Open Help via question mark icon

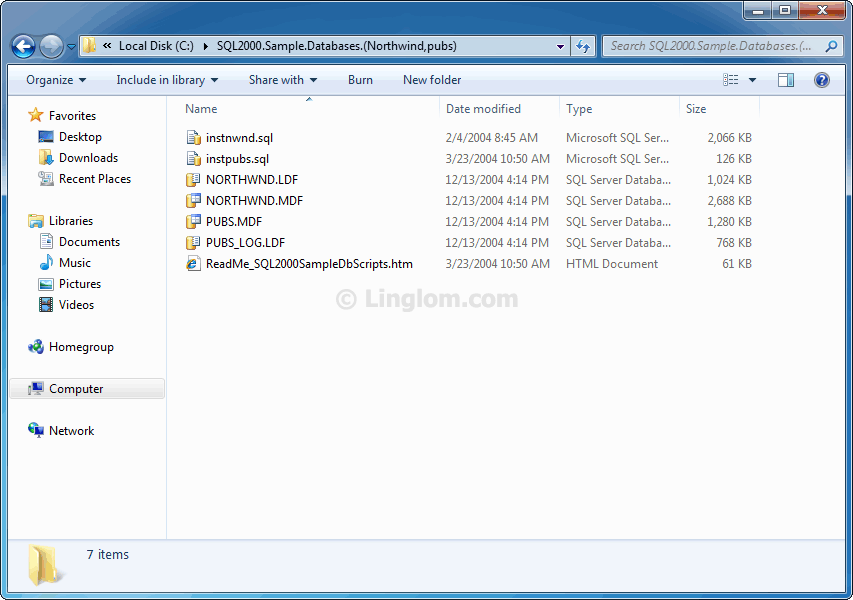point(821,80)
